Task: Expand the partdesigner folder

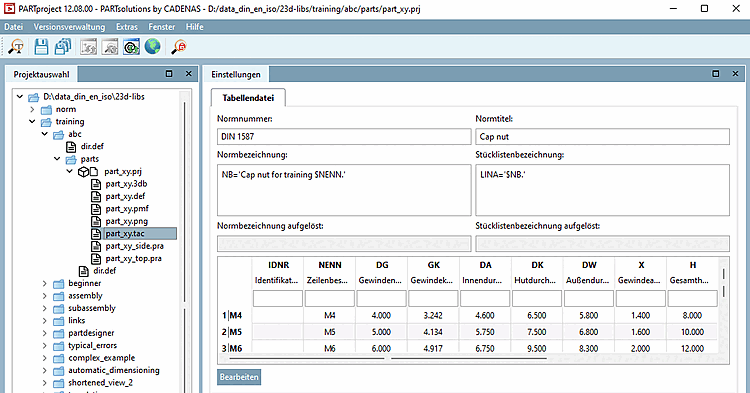Action: pos(44,333)
